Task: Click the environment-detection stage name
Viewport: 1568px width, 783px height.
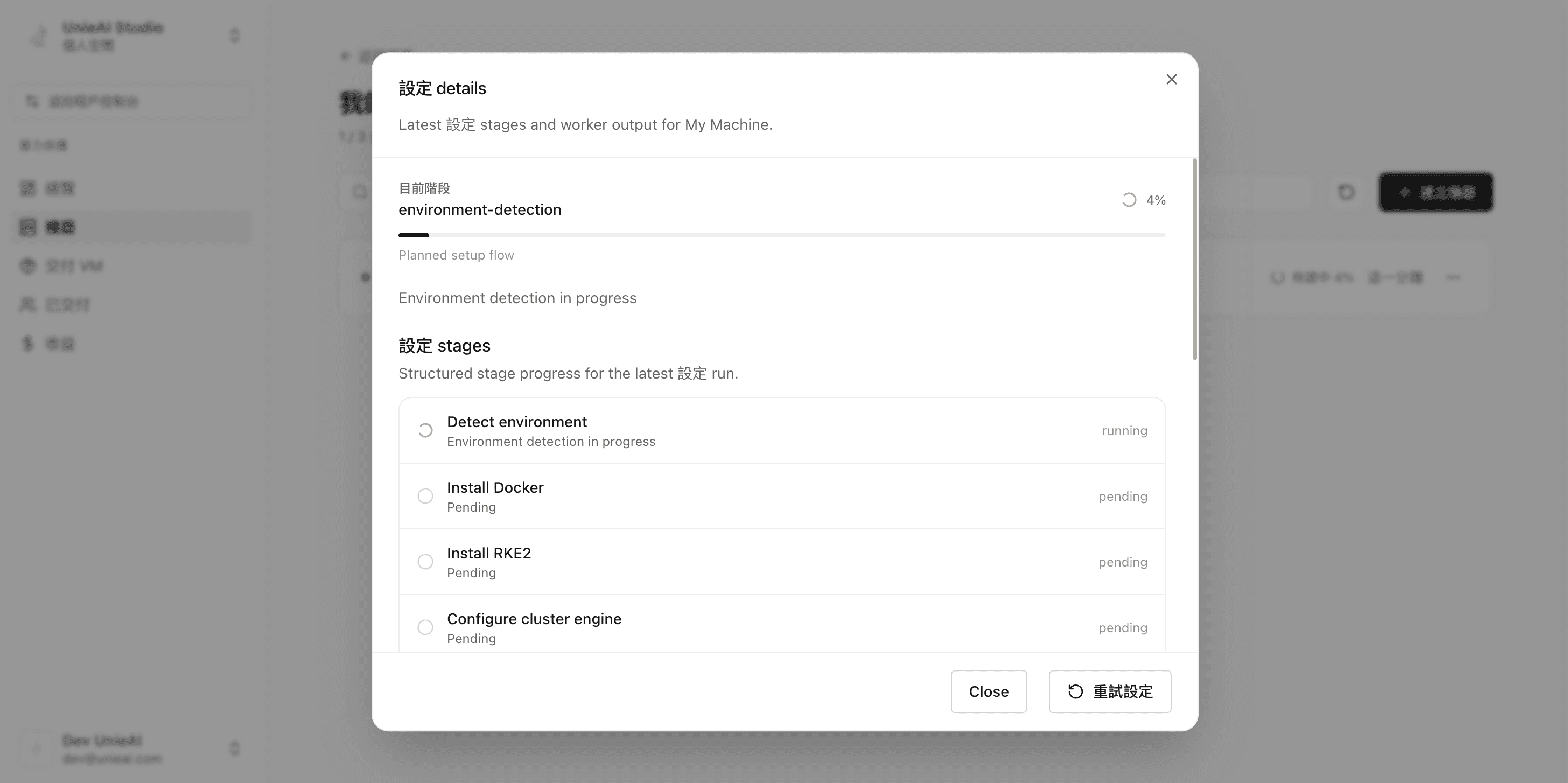Action: (x=480, y=210)
